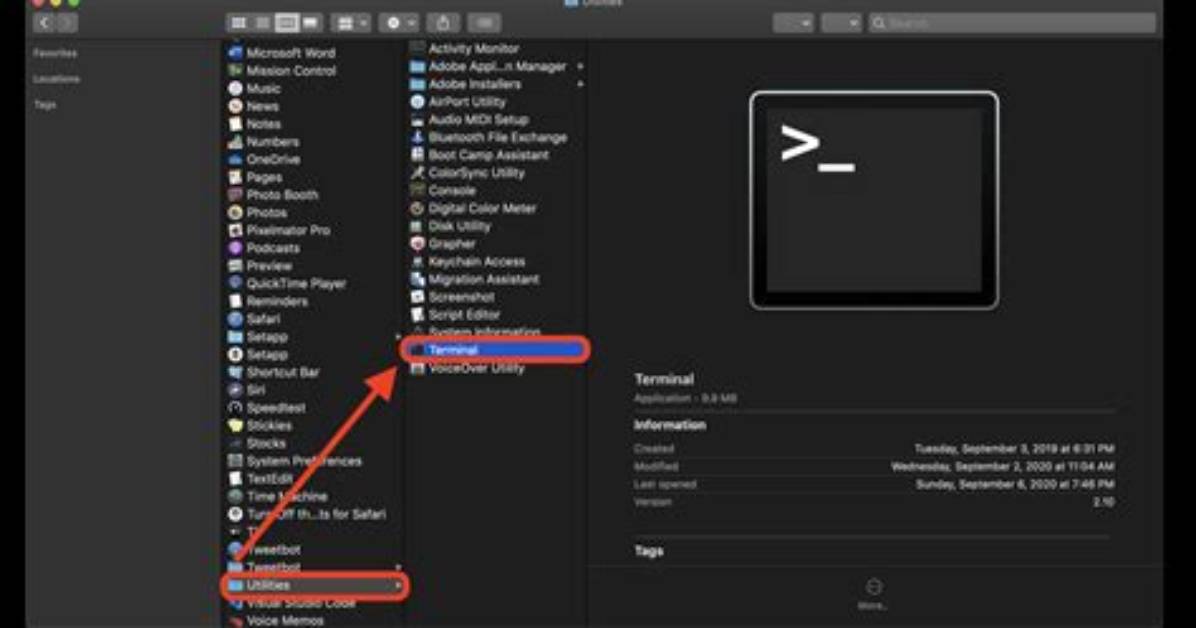Click Locations heading in sidebar

coord(56,79)
